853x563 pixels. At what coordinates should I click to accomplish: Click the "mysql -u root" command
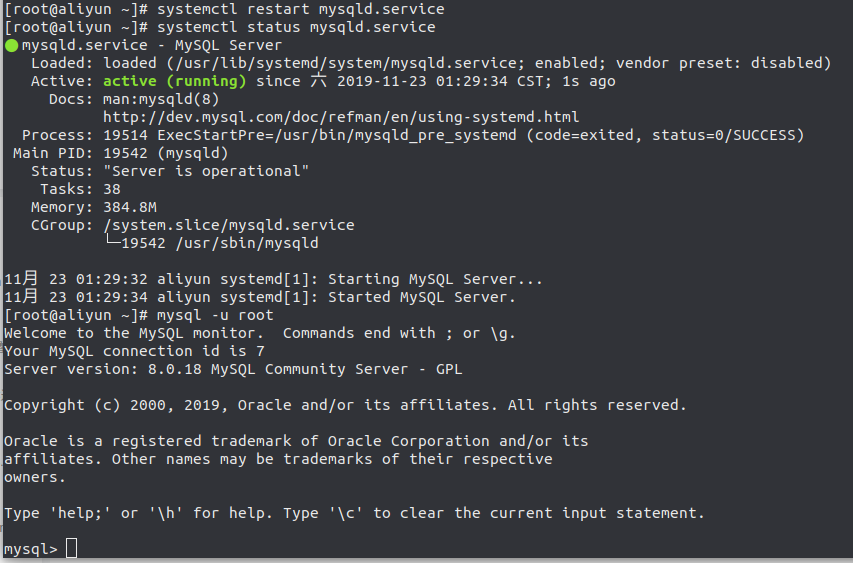click(x=215, y=315)
